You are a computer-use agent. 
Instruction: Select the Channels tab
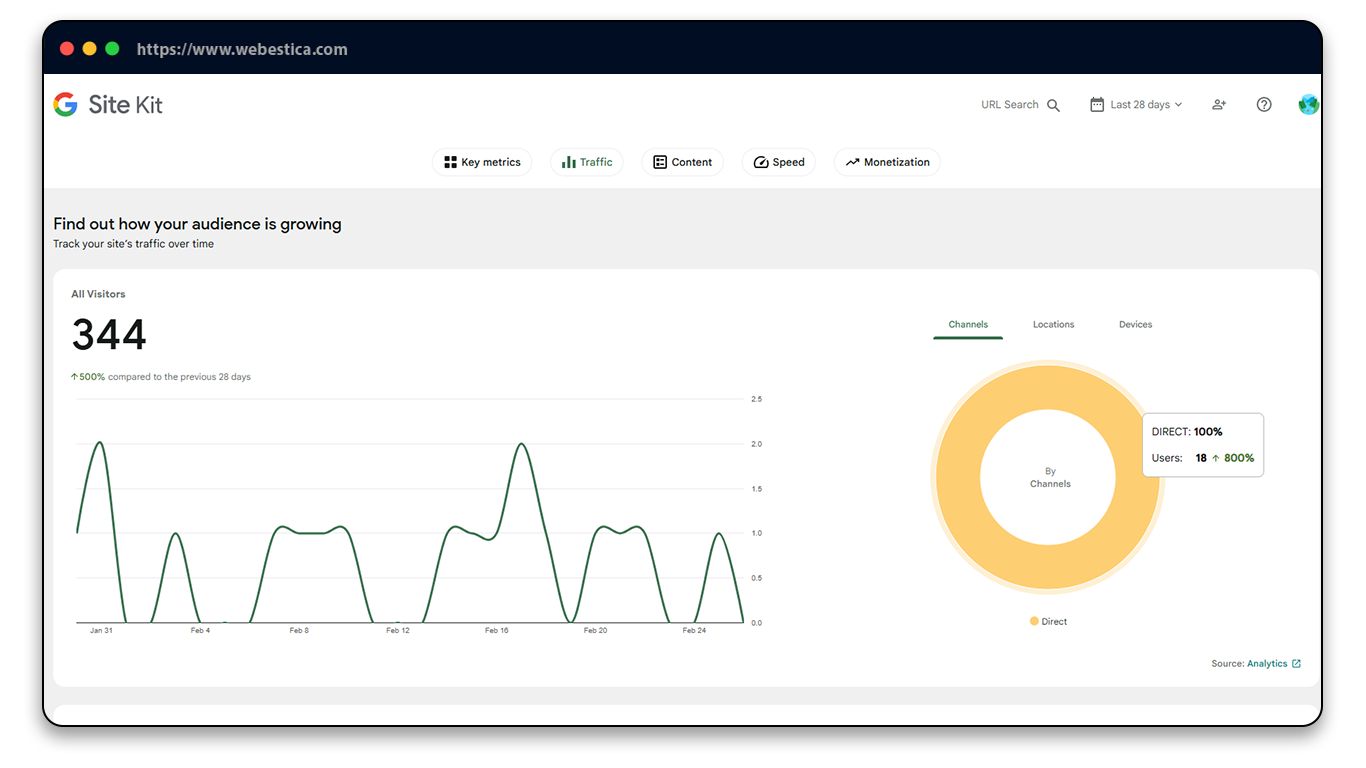coord(968,325)
